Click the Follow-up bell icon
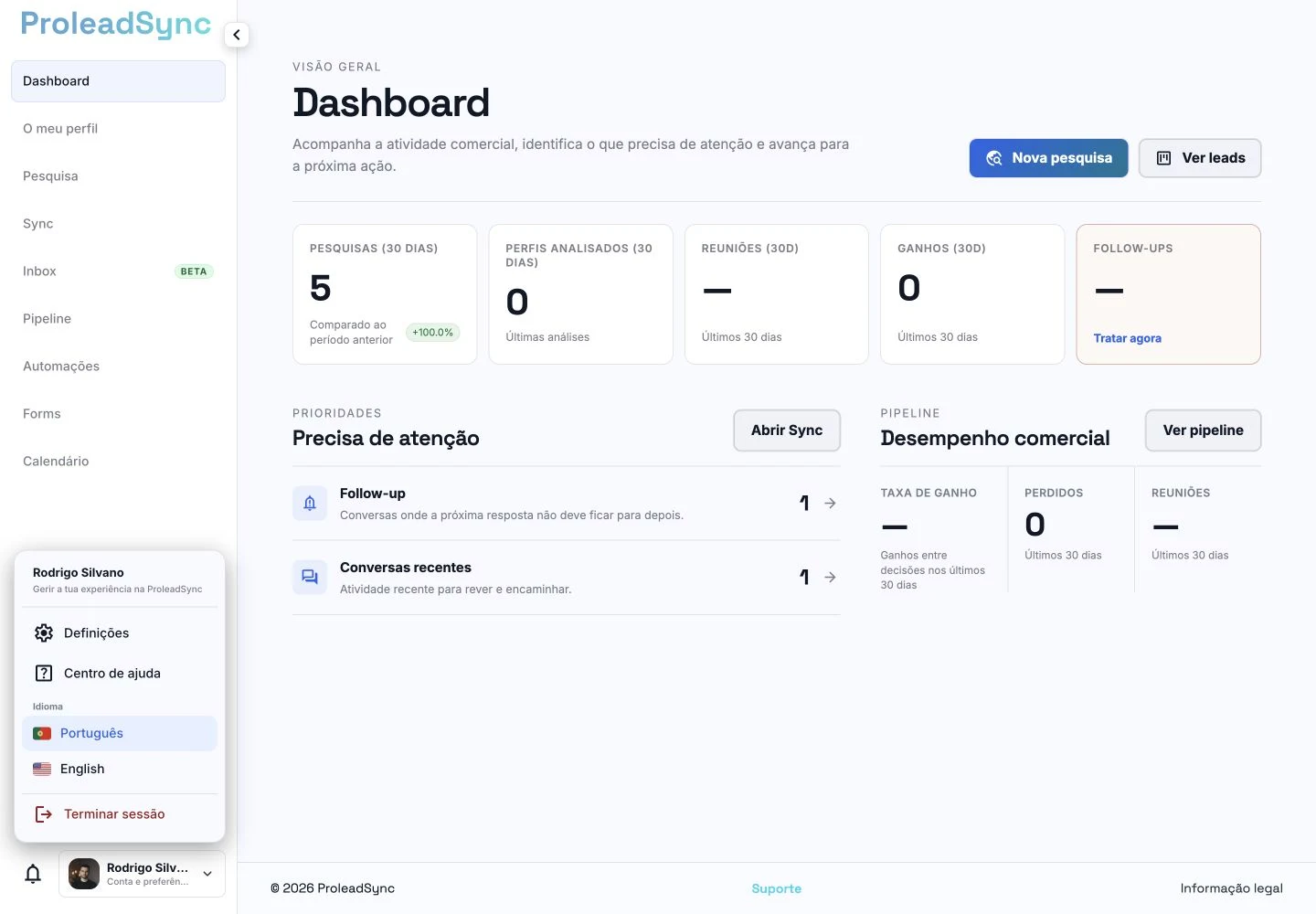 310,504
